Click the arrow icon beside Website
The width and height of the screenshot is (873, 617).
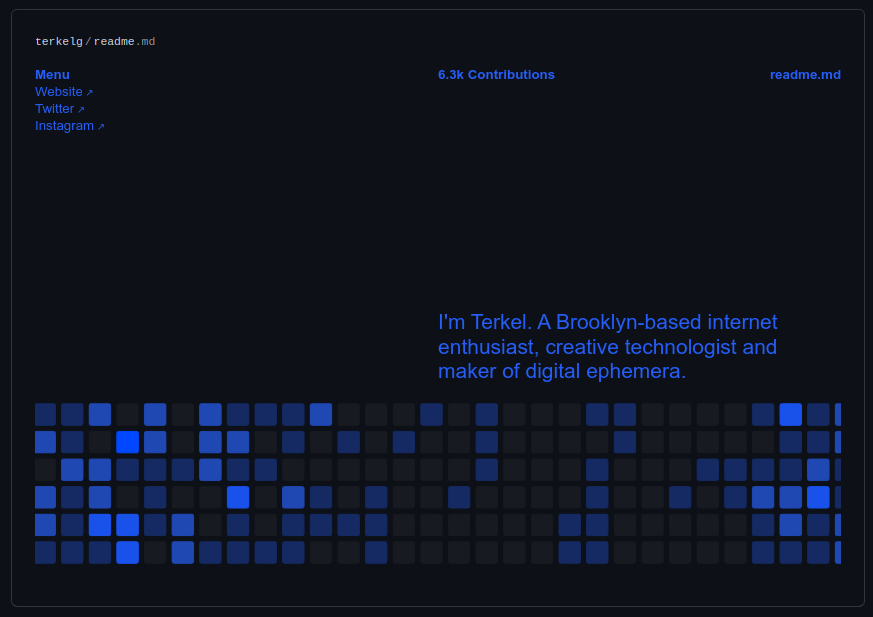tap(89, 93)
